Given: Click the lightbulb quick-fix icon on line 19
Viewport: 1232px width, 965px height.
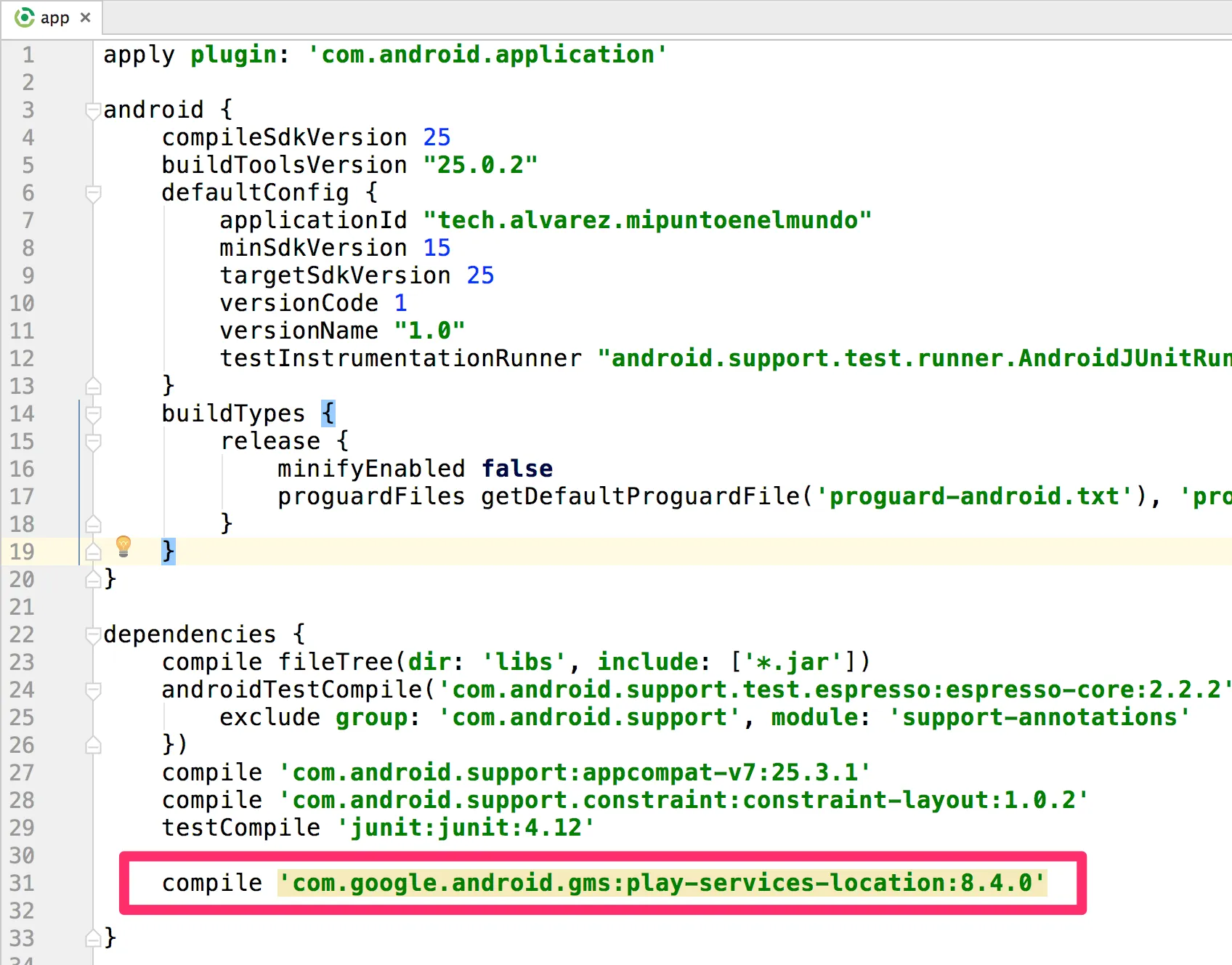Looking at the screenshot, I should pyautogui.click(x=123, y=546).
